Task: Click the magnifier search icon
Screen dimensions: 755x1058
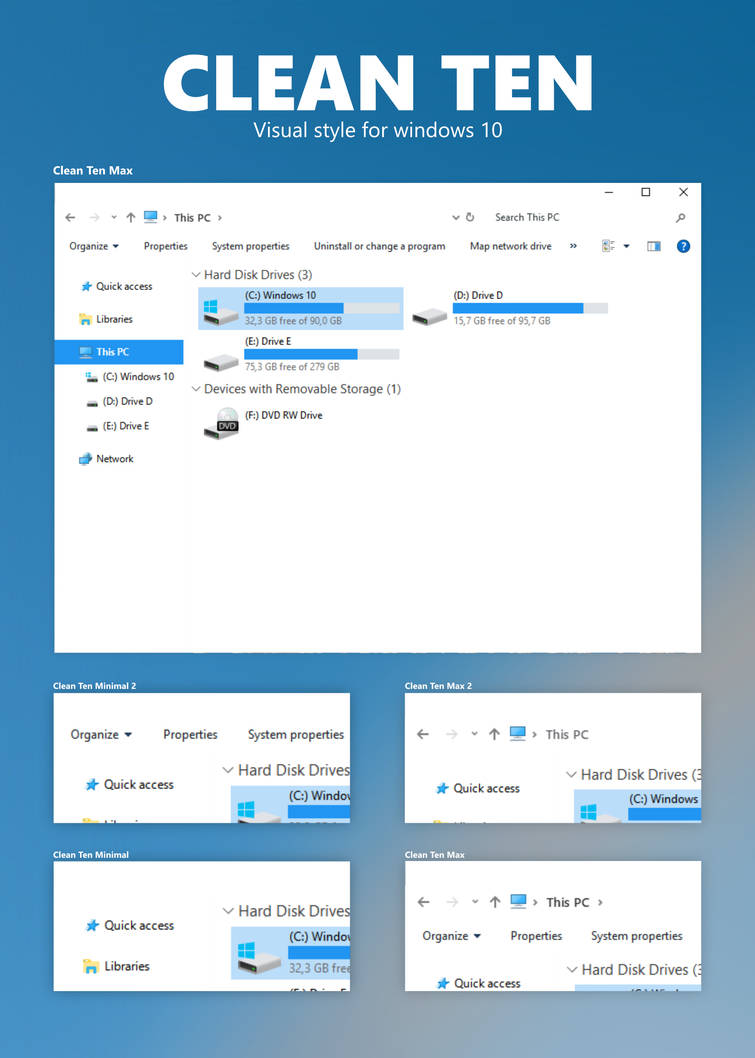Action: (681, 217)
